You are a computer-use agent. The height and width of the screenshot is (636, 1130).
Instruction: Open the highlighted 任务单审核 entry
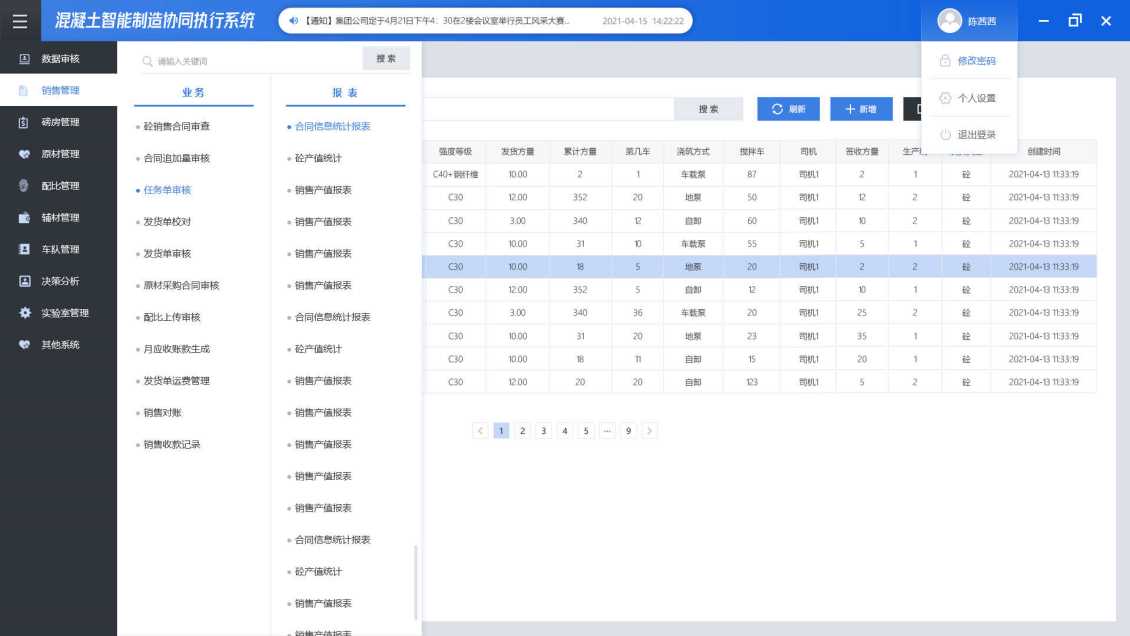(x=167, y=190)
